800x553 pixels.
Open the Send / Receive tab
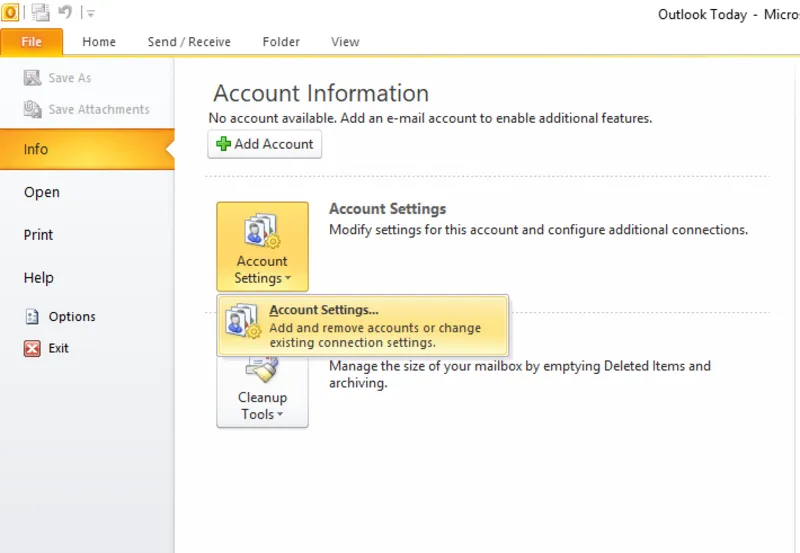pos(189,42)
